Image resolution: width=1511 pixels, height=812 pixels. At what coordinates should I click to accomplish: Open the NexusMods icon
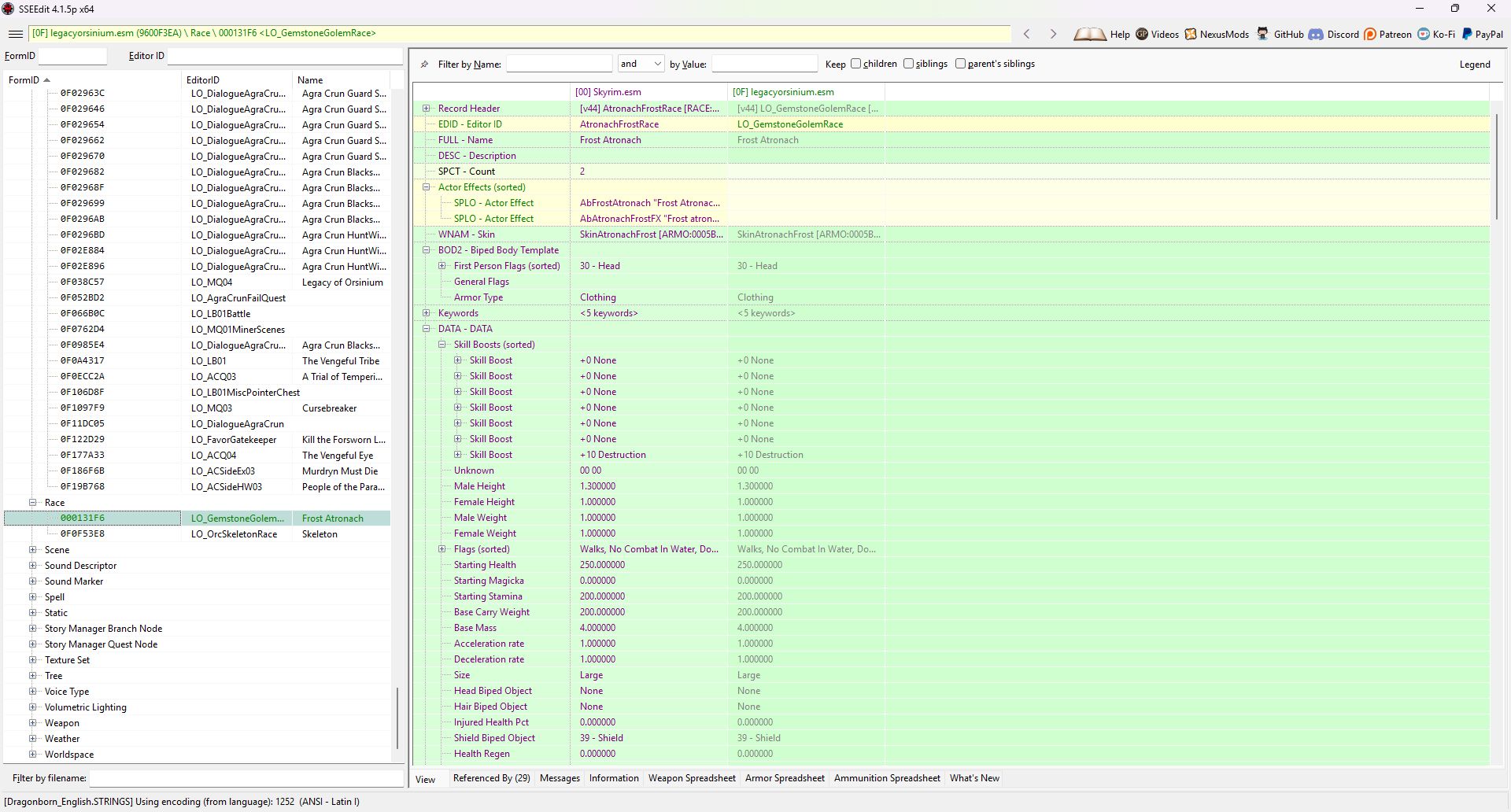click(1191, 34)
